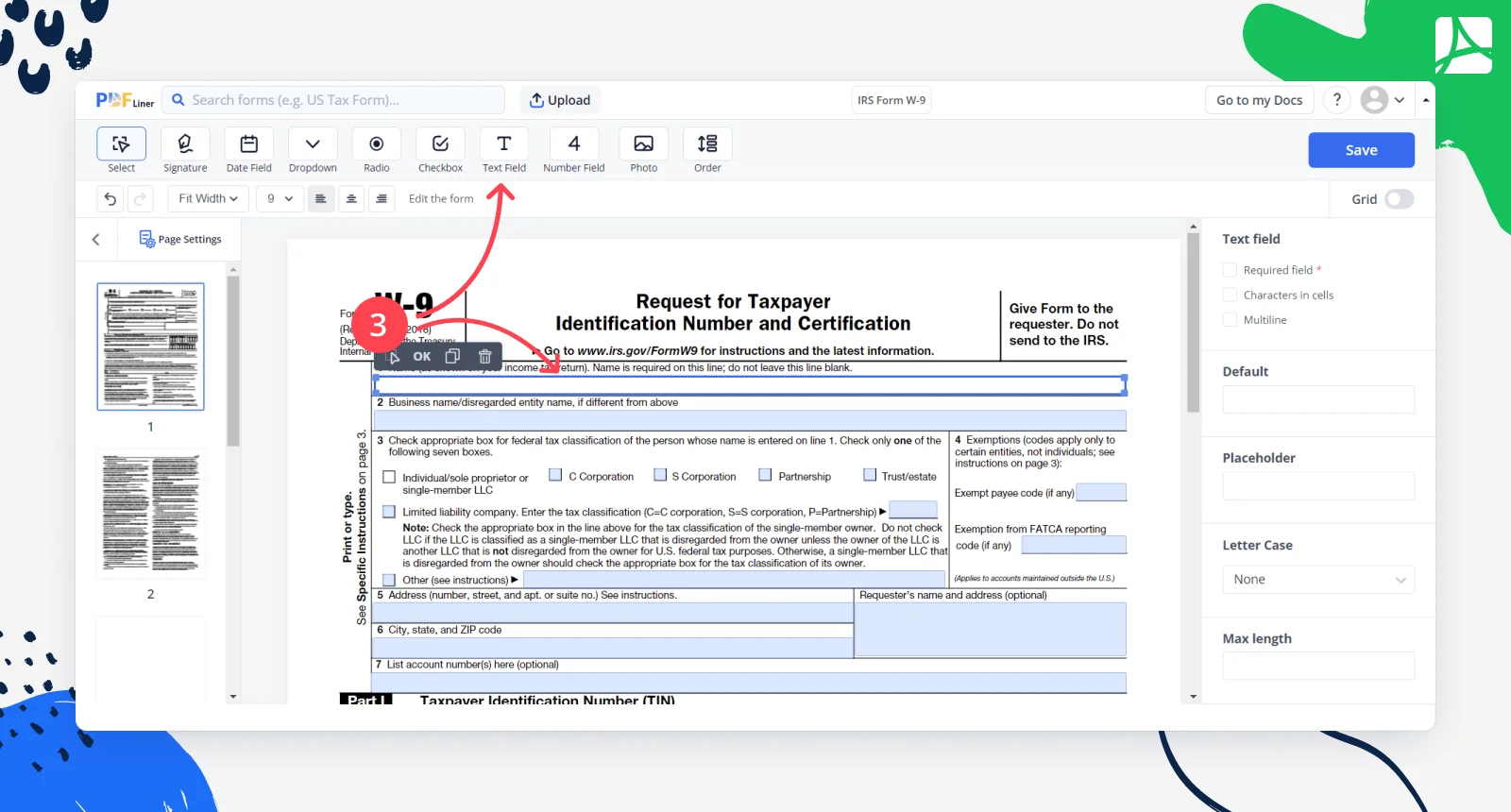Enable the Multiline checkbox
This screenshot has width=1511, height=812.
coord(1230,320)
